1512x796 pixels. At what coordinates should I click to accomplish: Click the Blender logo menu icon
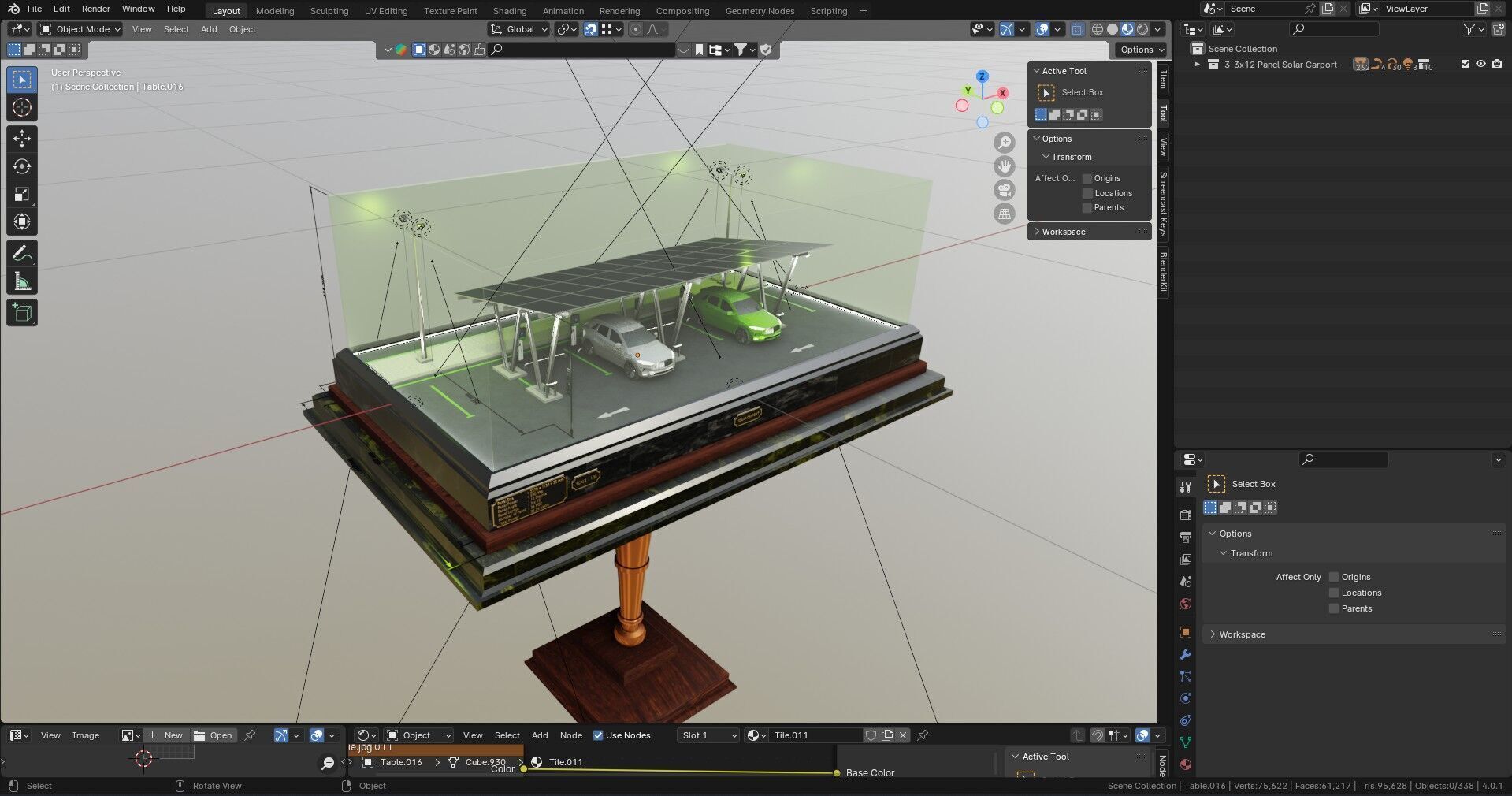coord(13,9)
